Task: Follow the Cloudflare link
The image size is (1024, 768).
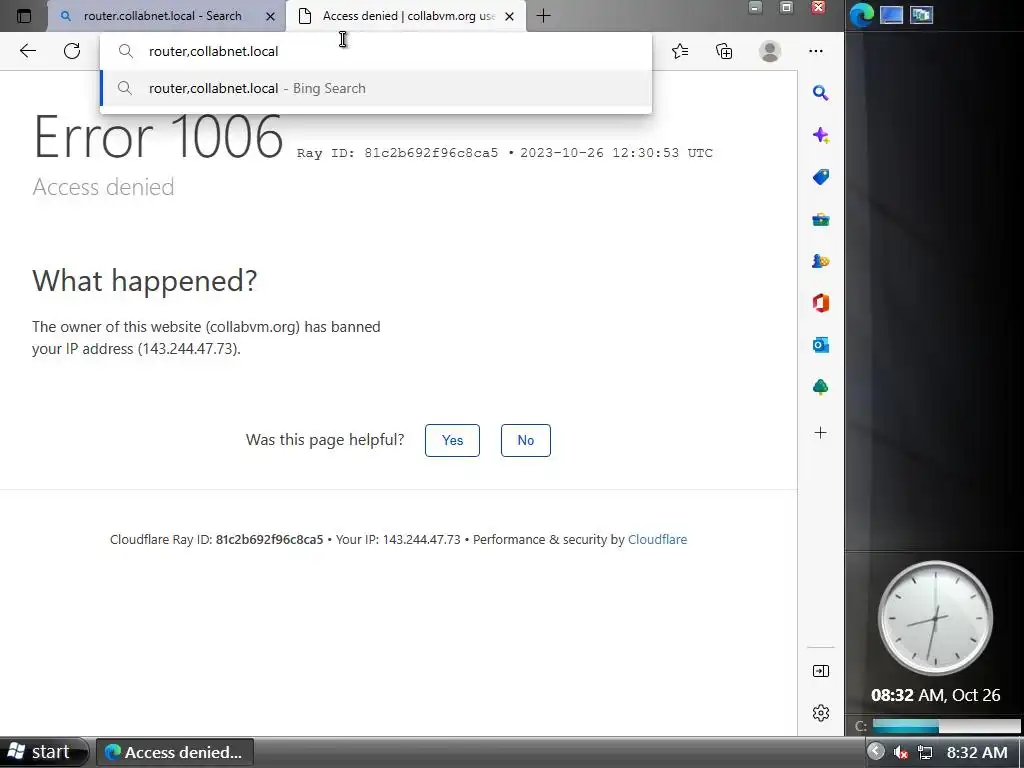Action: pos(657,539)
